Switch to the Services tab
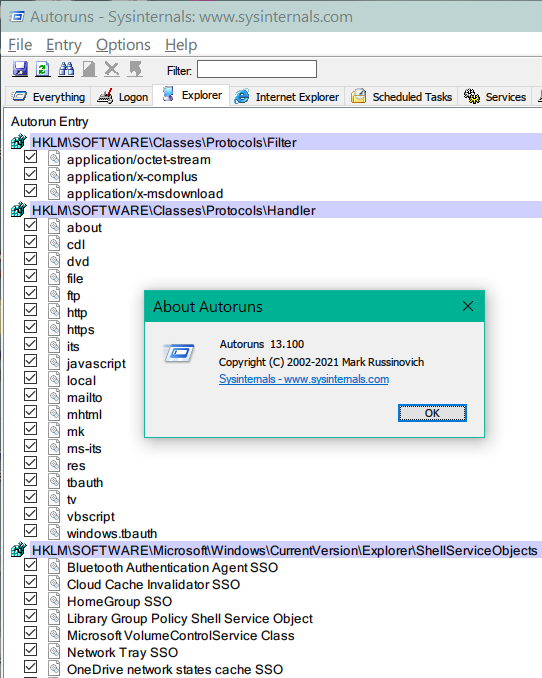 tap(494, 96)
